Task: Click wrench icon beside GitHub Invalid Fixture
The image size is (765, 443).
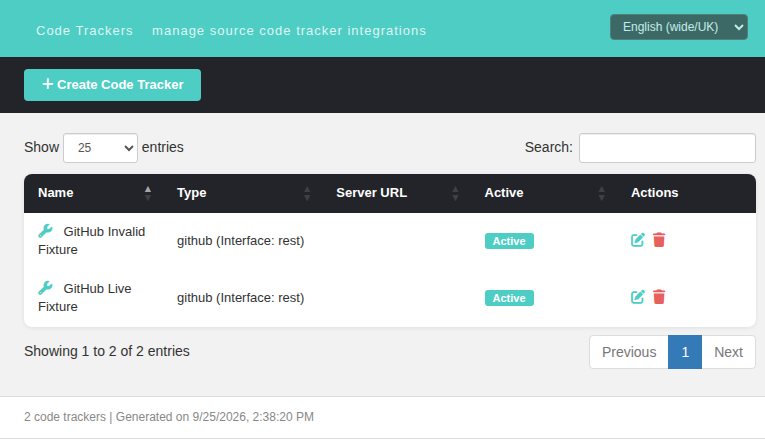Action: (45, 231)
